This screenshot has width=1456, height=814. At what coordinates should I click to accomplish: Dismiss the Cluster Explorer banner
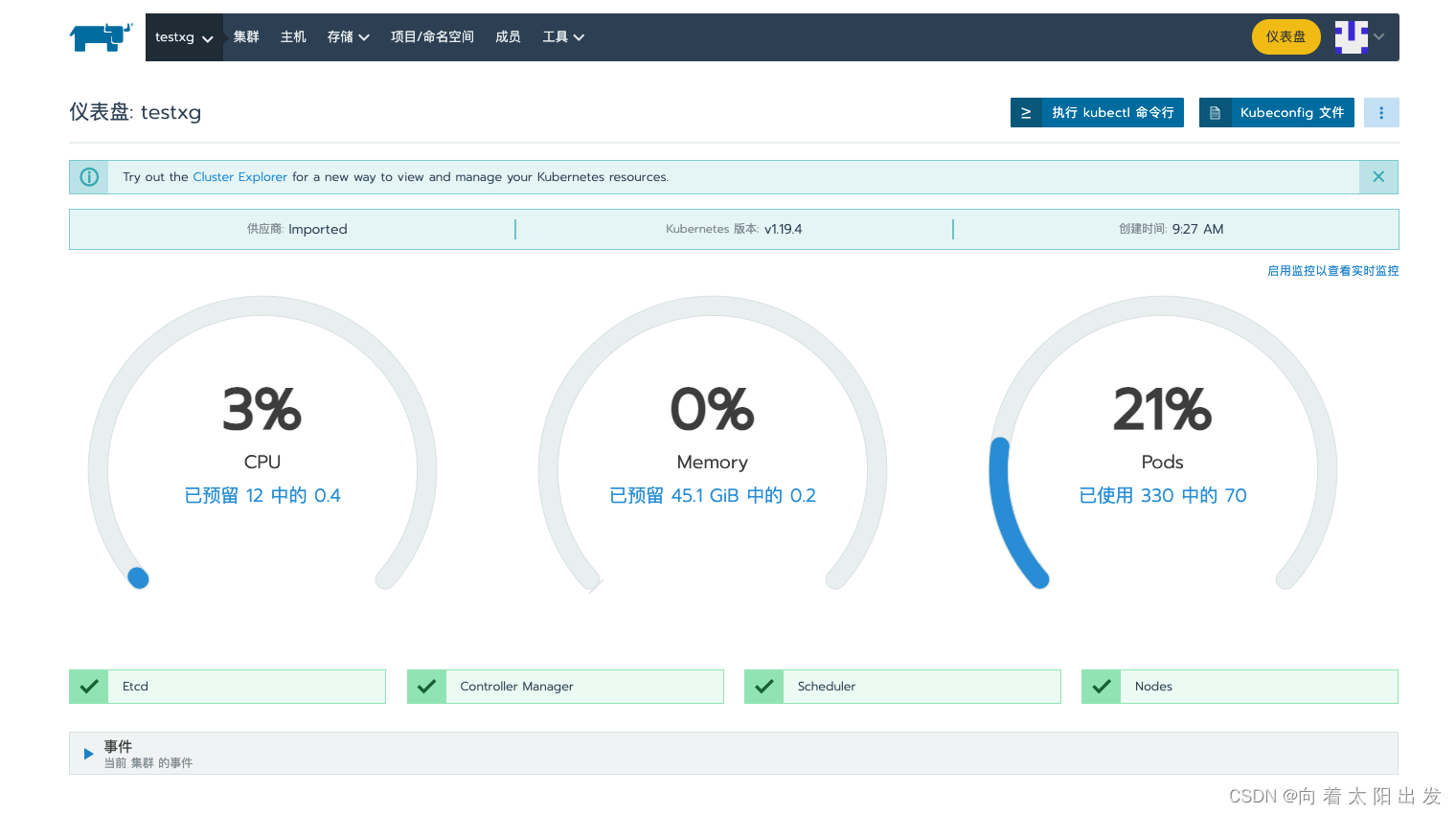click(1378, 177)
